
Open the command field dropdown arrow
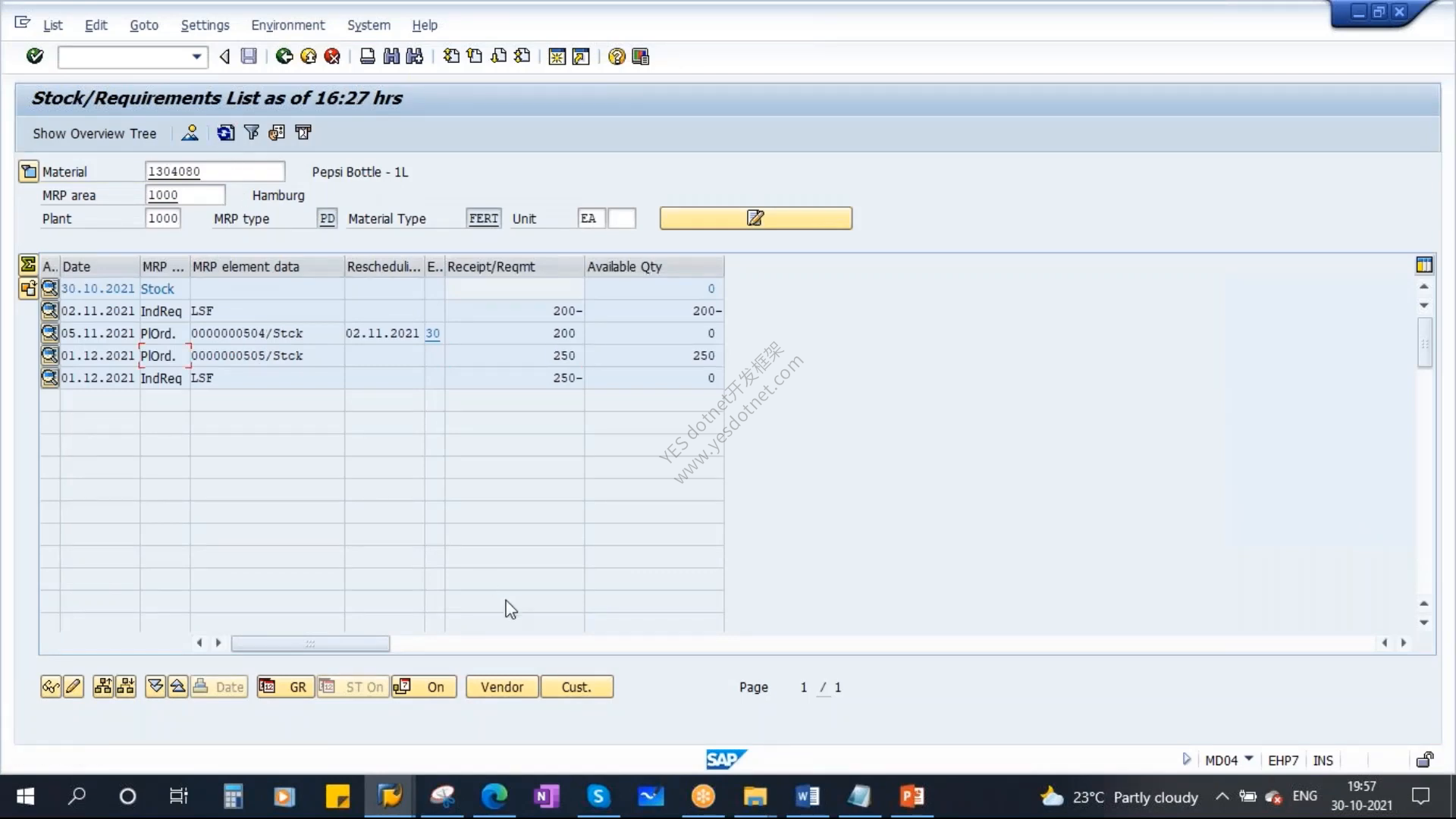click(196, 57)
